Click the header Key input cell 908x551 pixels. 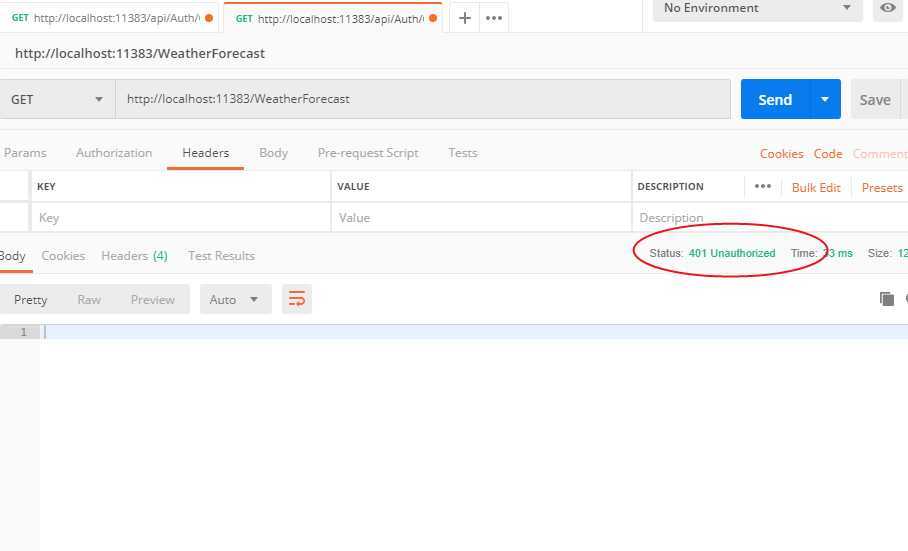pyautogui.click(x=181, y=218)
